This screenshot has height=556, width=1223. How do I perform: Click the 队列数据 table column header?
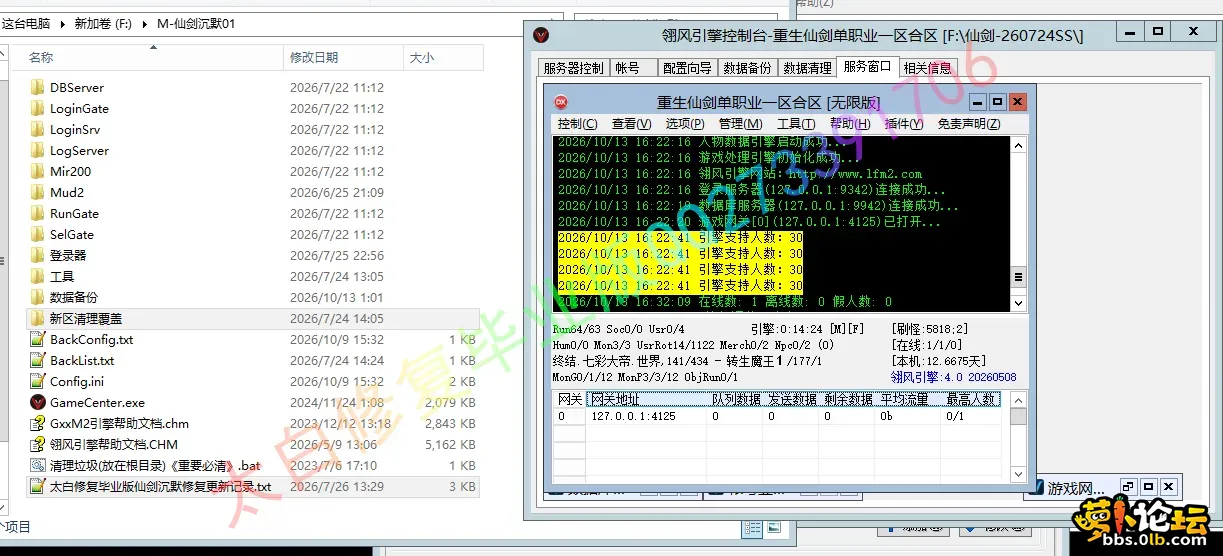(x=736, y=399)
